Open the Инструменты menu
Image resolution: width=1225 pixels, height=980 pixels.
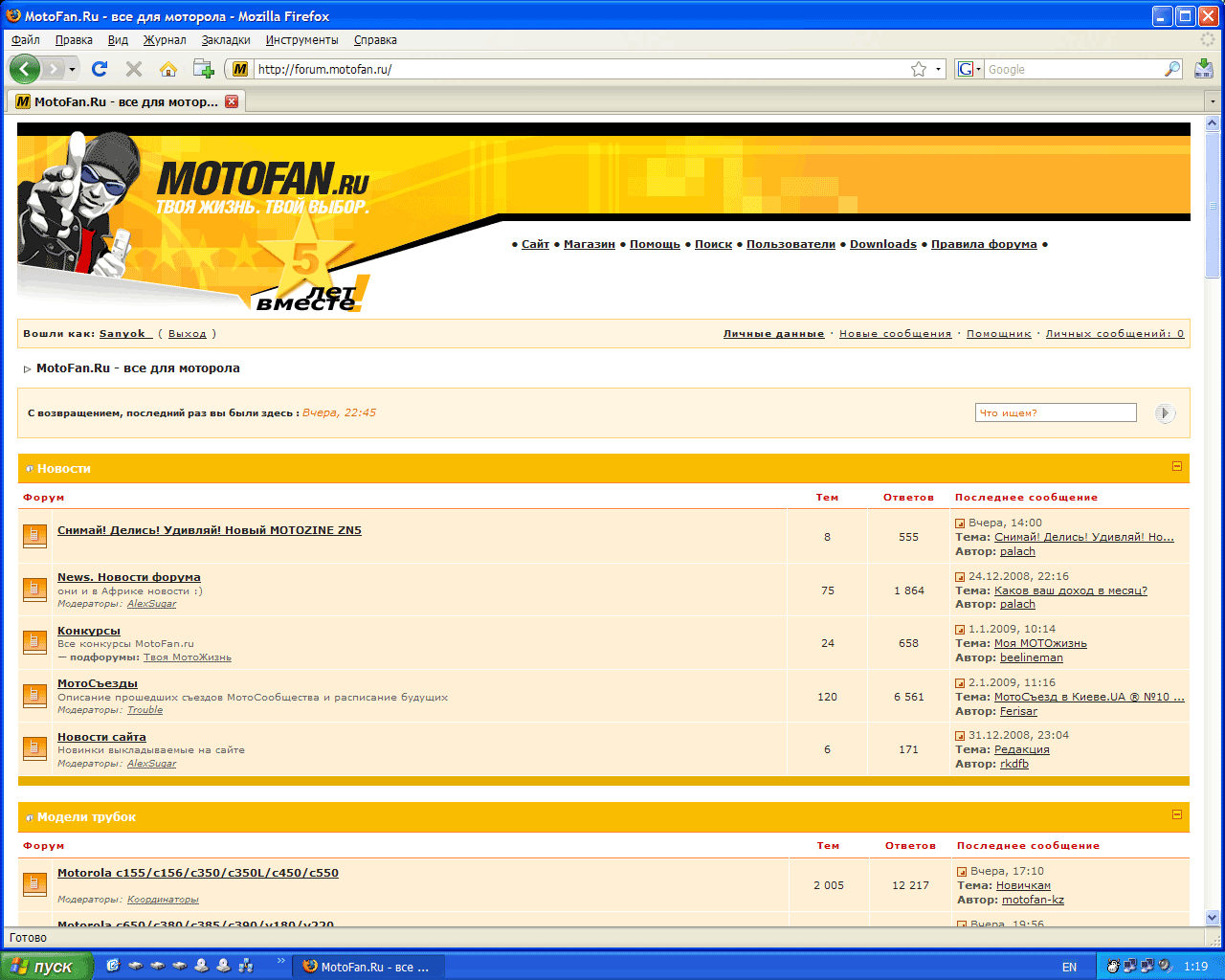pos(301,40)
